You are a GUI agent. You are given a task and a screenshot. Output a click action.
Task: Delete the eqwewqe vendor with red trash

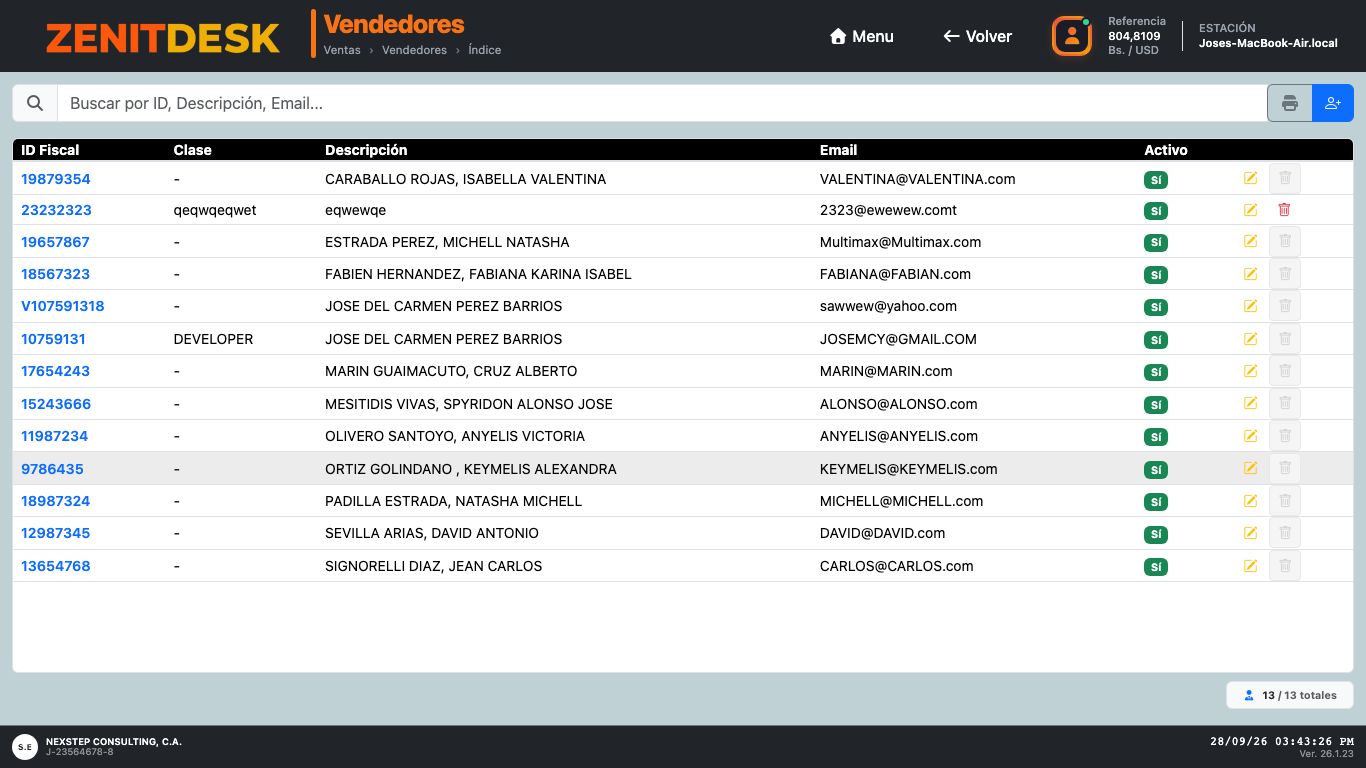1285,210
